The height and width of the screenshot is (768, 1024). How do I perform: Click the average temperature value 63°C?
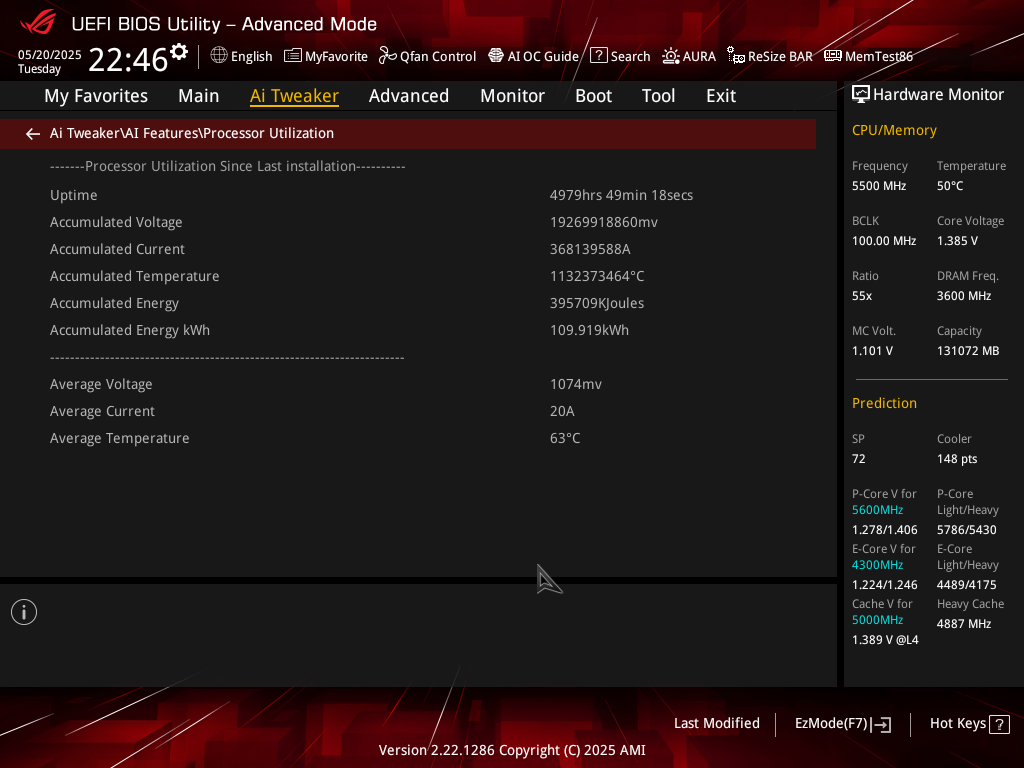[x=565, y=438]
